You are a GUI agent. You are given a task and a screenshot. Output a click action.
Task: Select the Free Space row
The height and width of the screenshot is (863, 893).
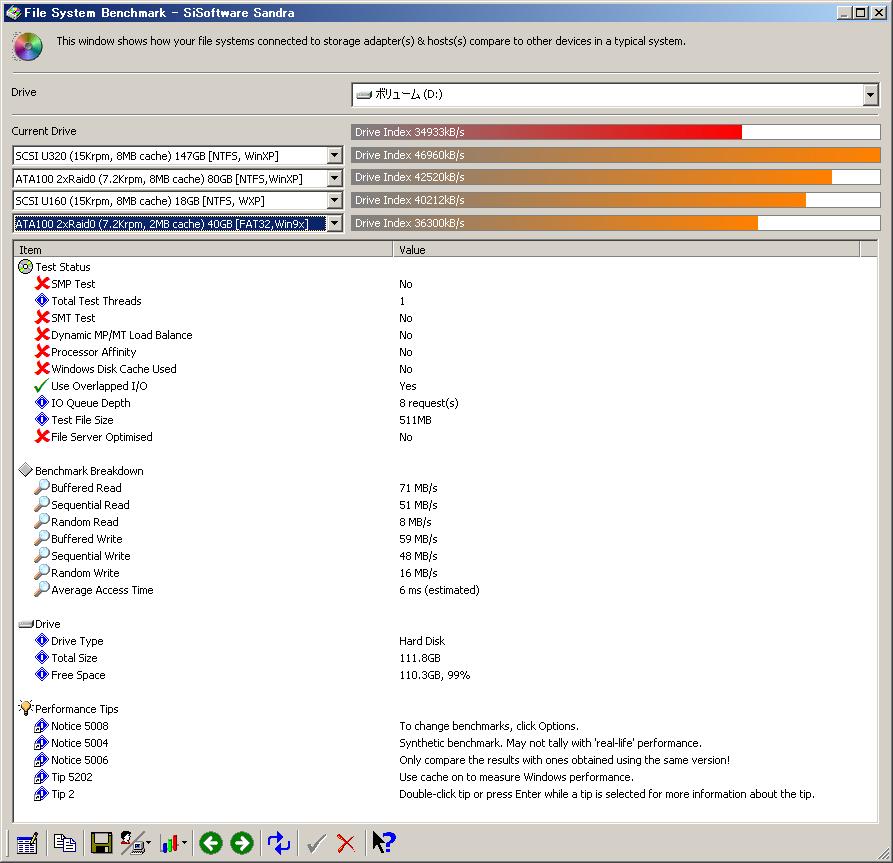coord(444,675)
